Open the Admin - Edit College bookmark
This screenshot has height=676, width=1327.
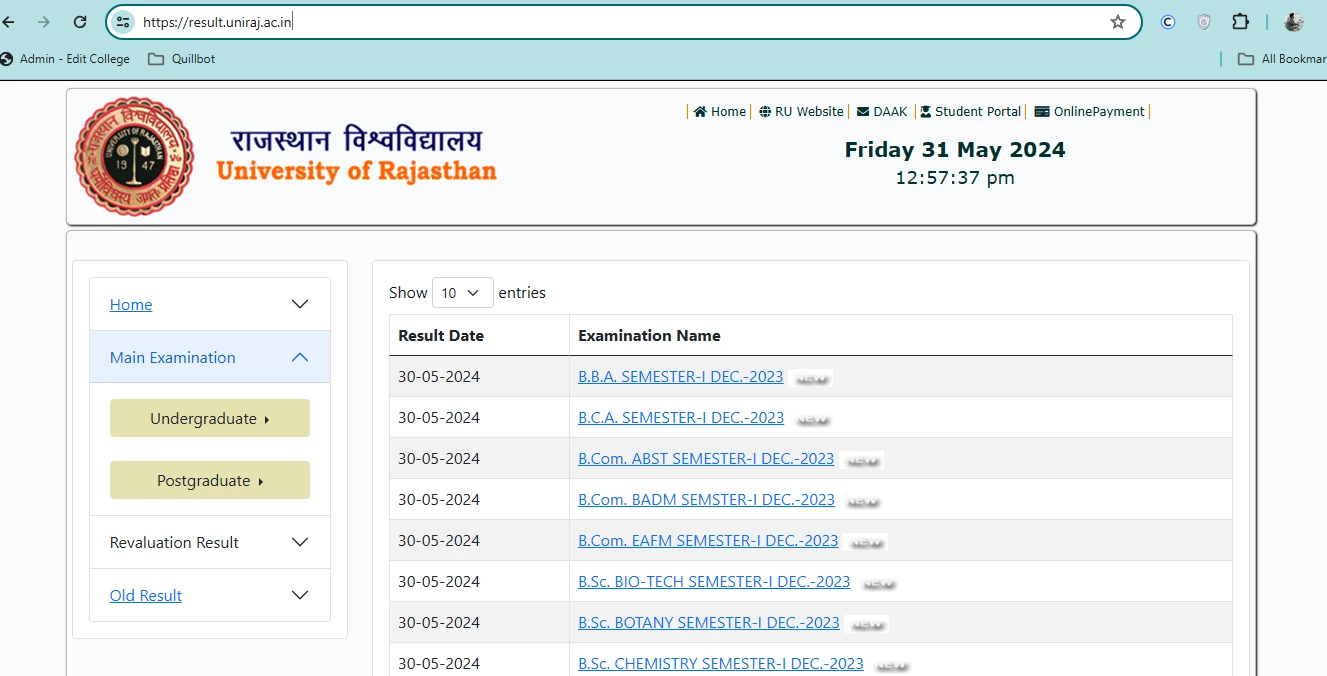pyautogui.click(x=66, y=59)
